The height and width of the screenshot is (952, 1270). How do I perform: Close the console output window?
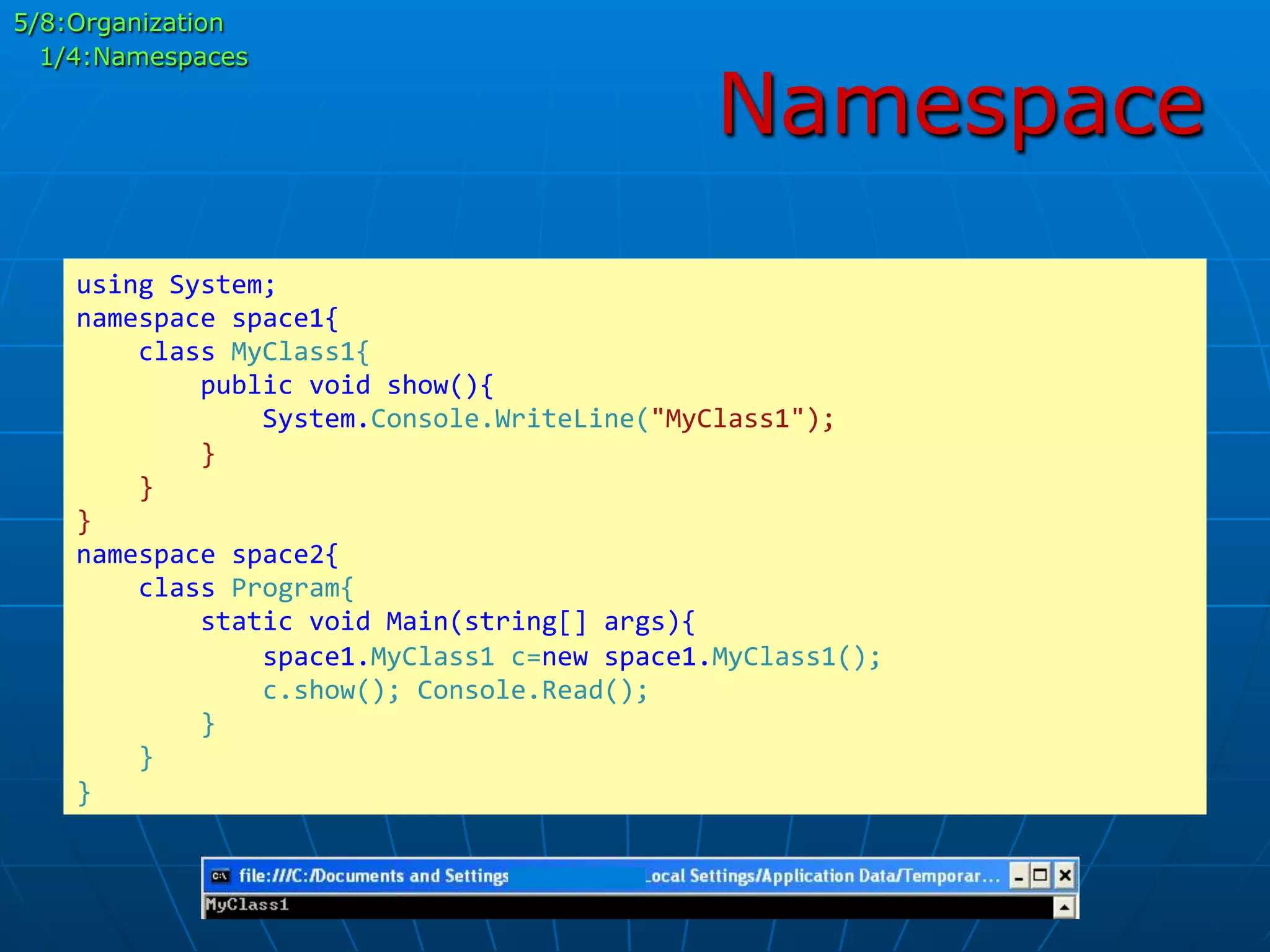point(1065,876)
